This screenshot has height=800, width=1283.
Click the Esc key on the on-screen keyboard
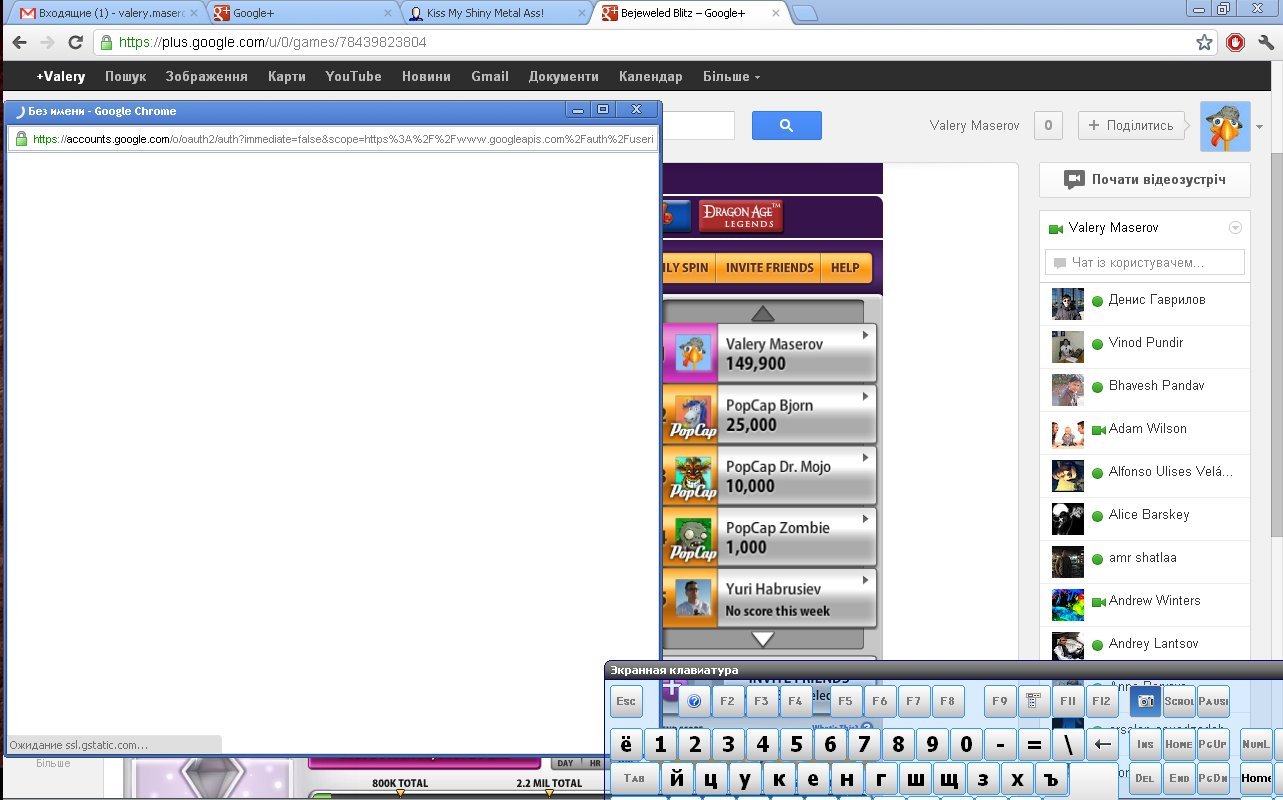[626, 702]
